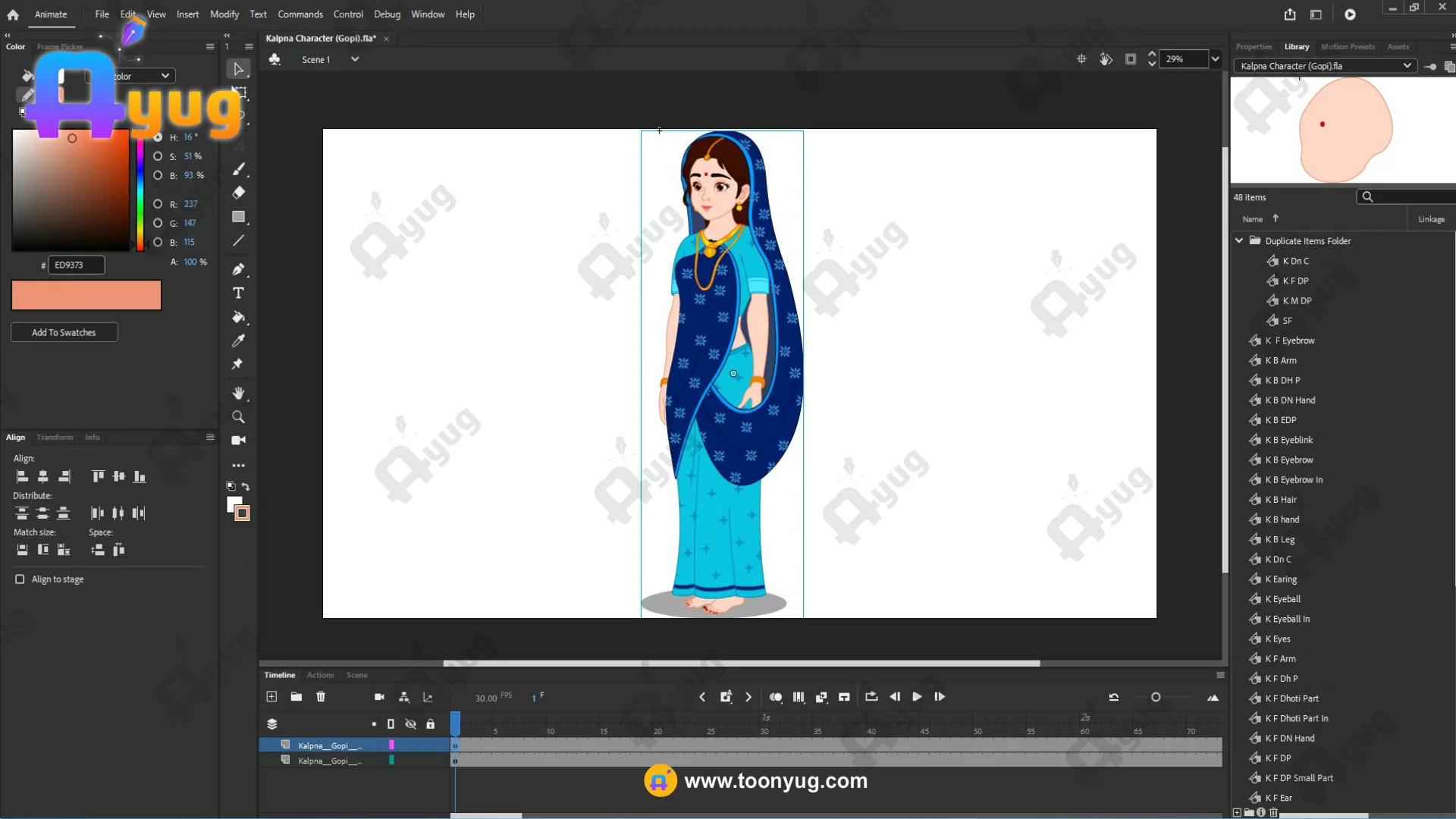
Task: Select the Eyedropper tool
Action: pos(238,340)
